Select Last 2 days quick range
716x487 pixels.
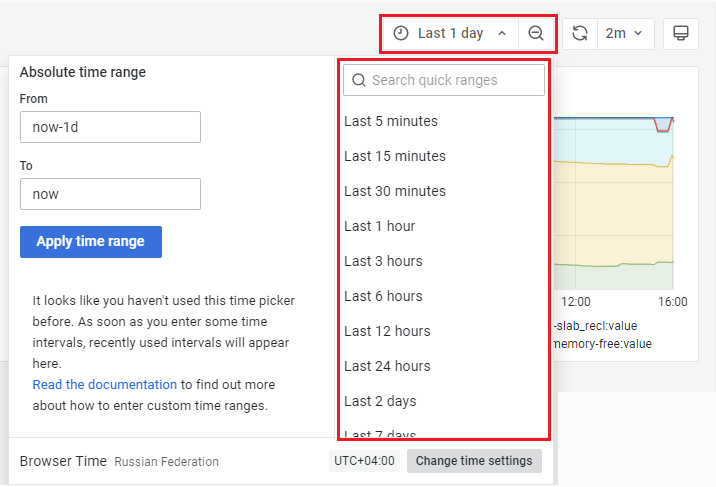[380, 401]
